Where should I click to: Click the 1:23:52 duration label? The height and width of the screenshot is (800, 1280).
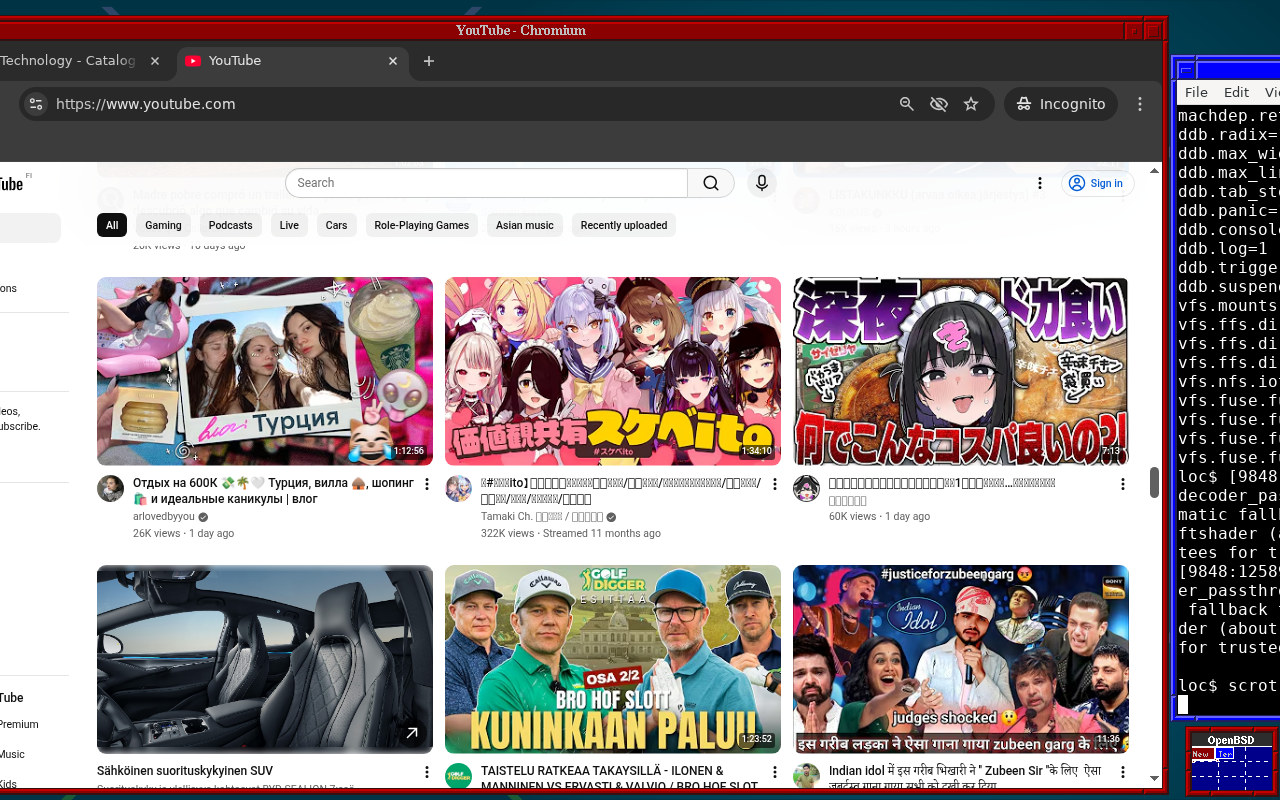pyautogui.click(x=756, y=739)
